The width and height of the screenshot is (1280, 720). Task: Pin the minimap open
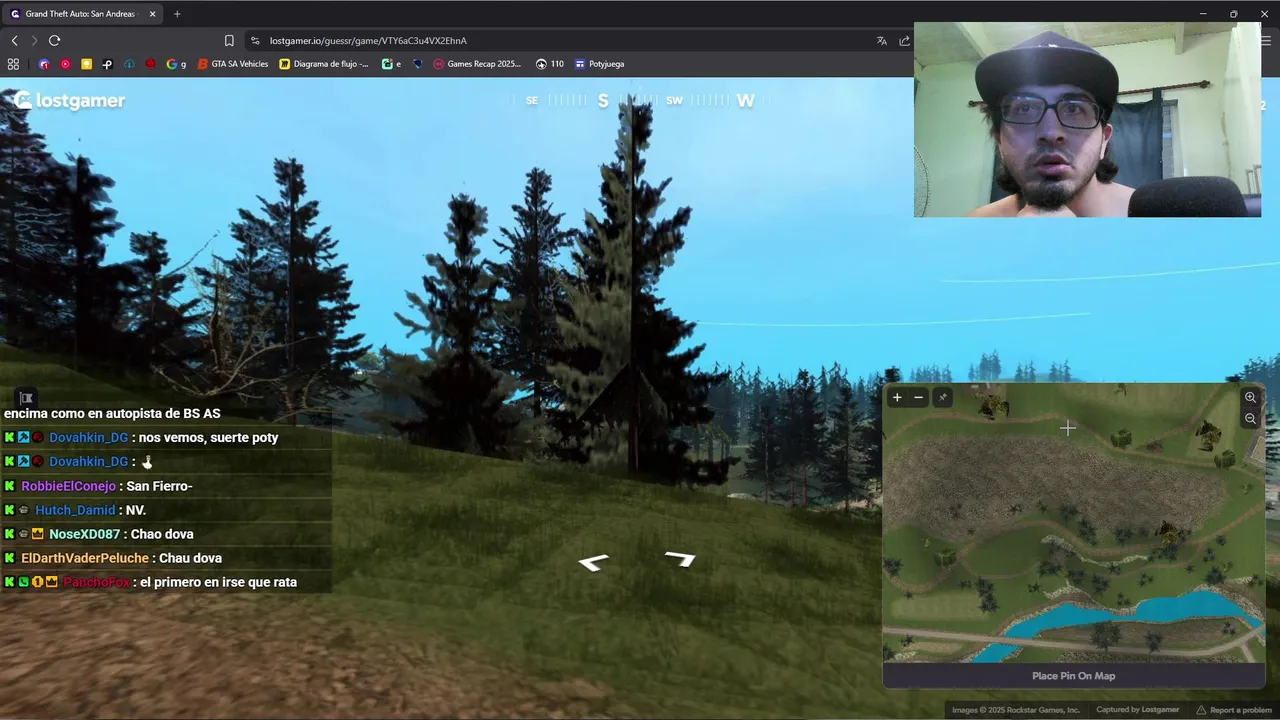[x=942, y=398]
